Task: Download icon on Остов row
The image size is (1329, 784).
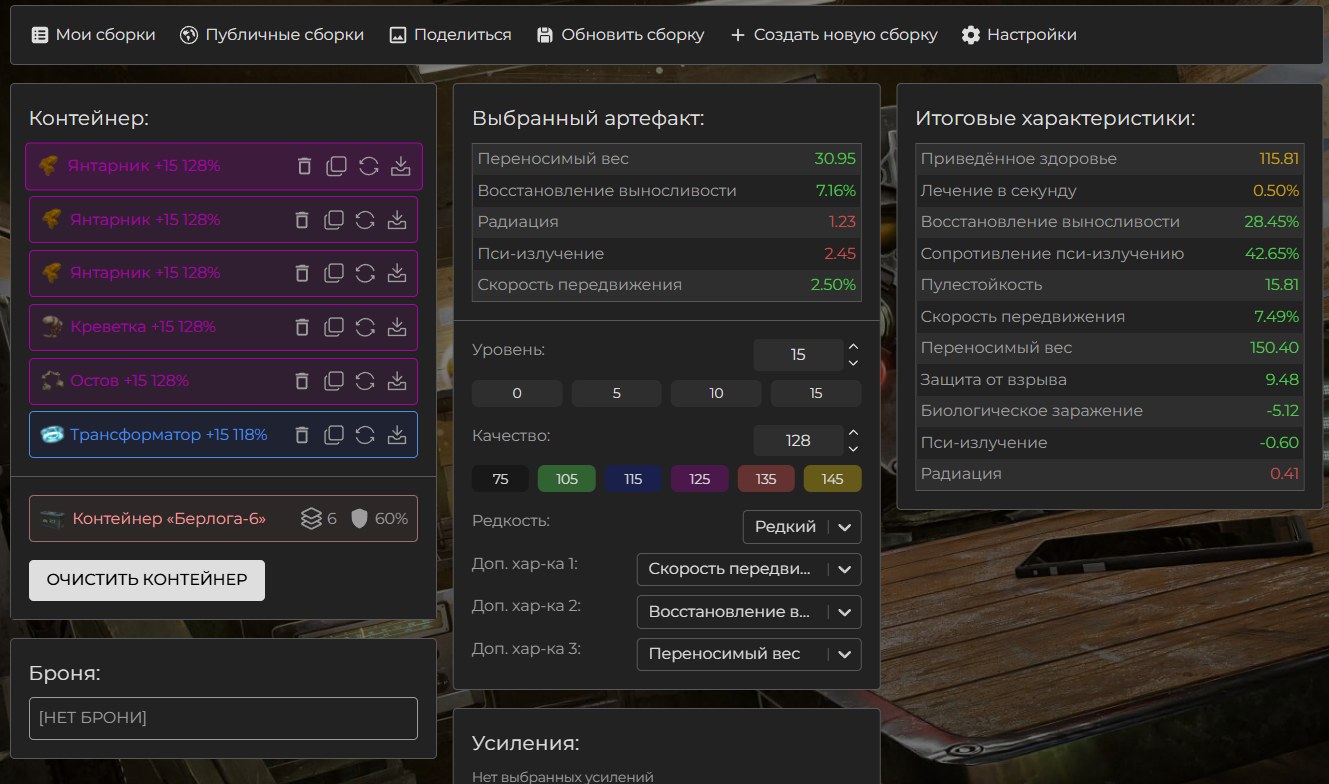Action: pos(397,380)
